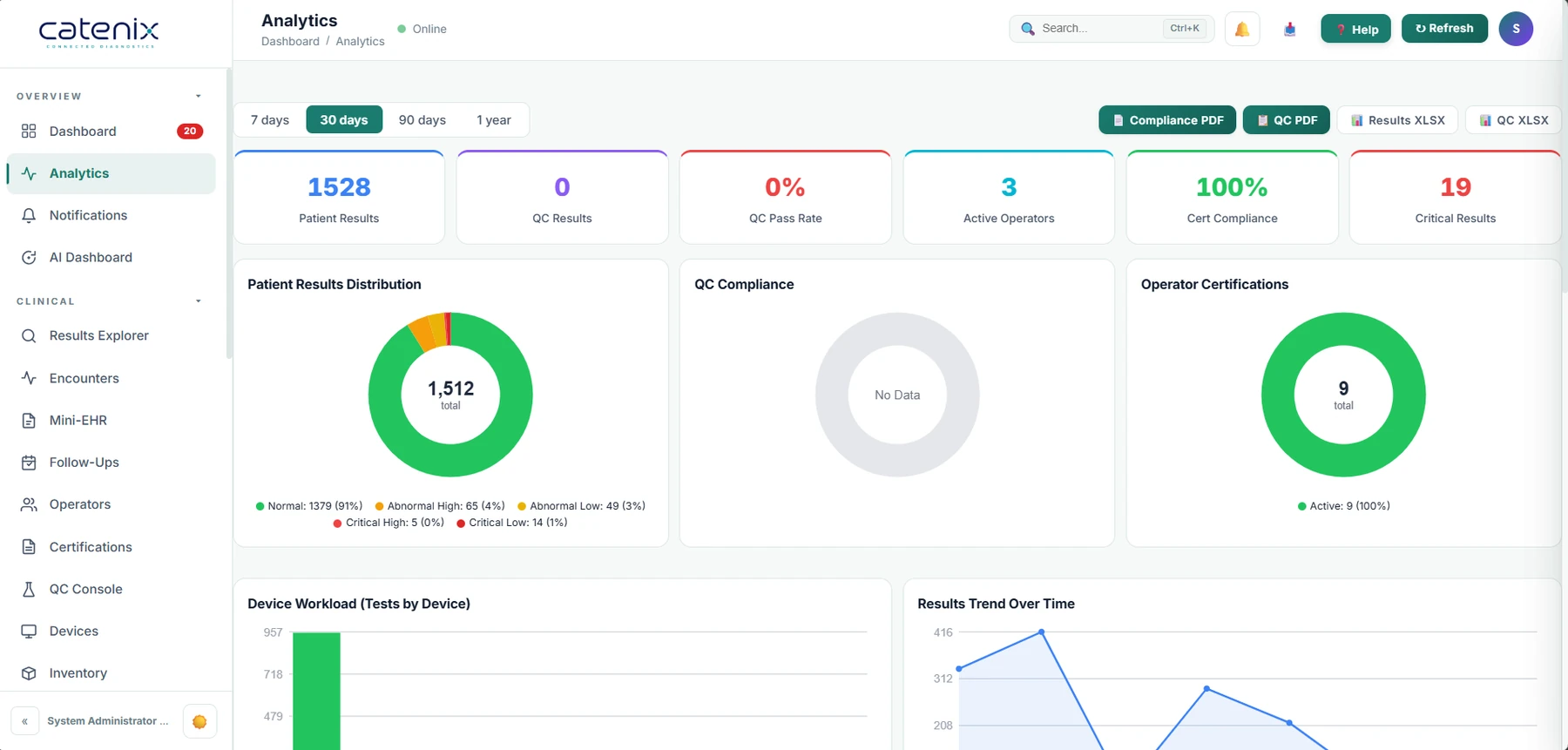Click the Devices monitor icon
Viewport: 1568px width, 750px height.
[x=29, y=631]
